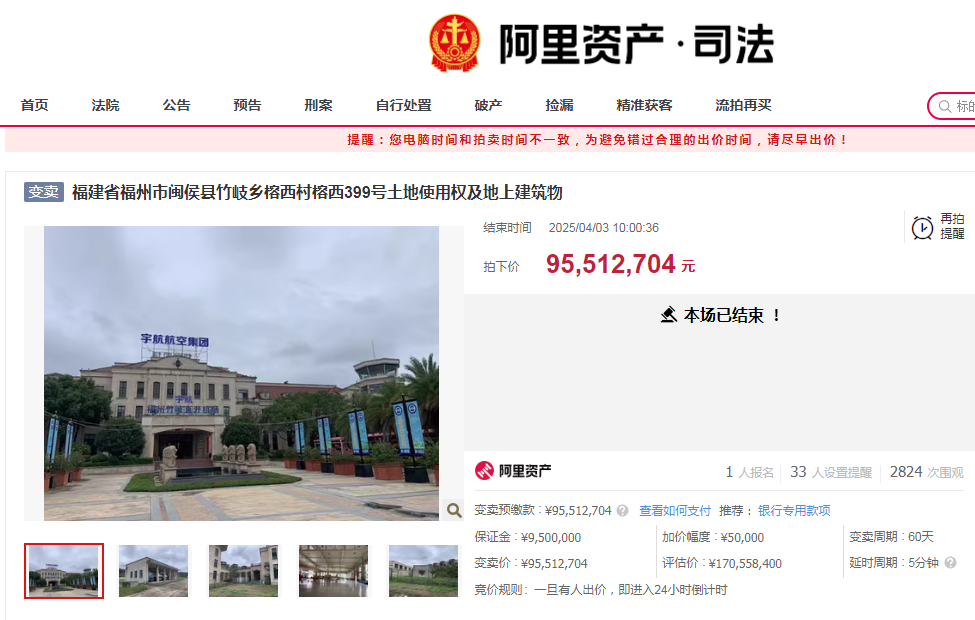Click the red 阿里资产 round logo icon
The image size is (975, 620).
[484, 471]
